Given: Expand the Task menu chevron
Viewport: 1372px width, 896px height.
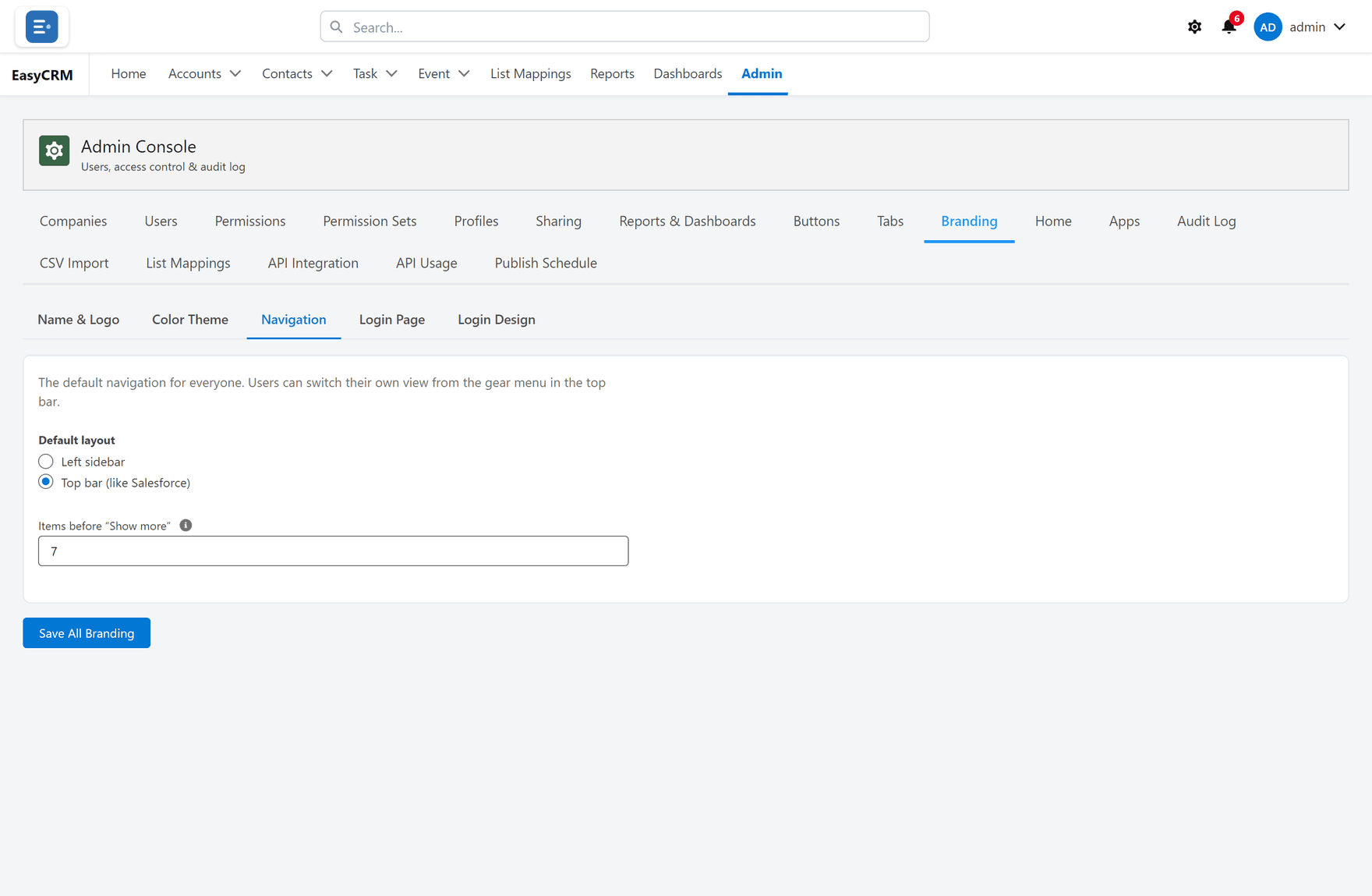Looking at the screenshot, I should pyautogui.click(x=391, y=73).
